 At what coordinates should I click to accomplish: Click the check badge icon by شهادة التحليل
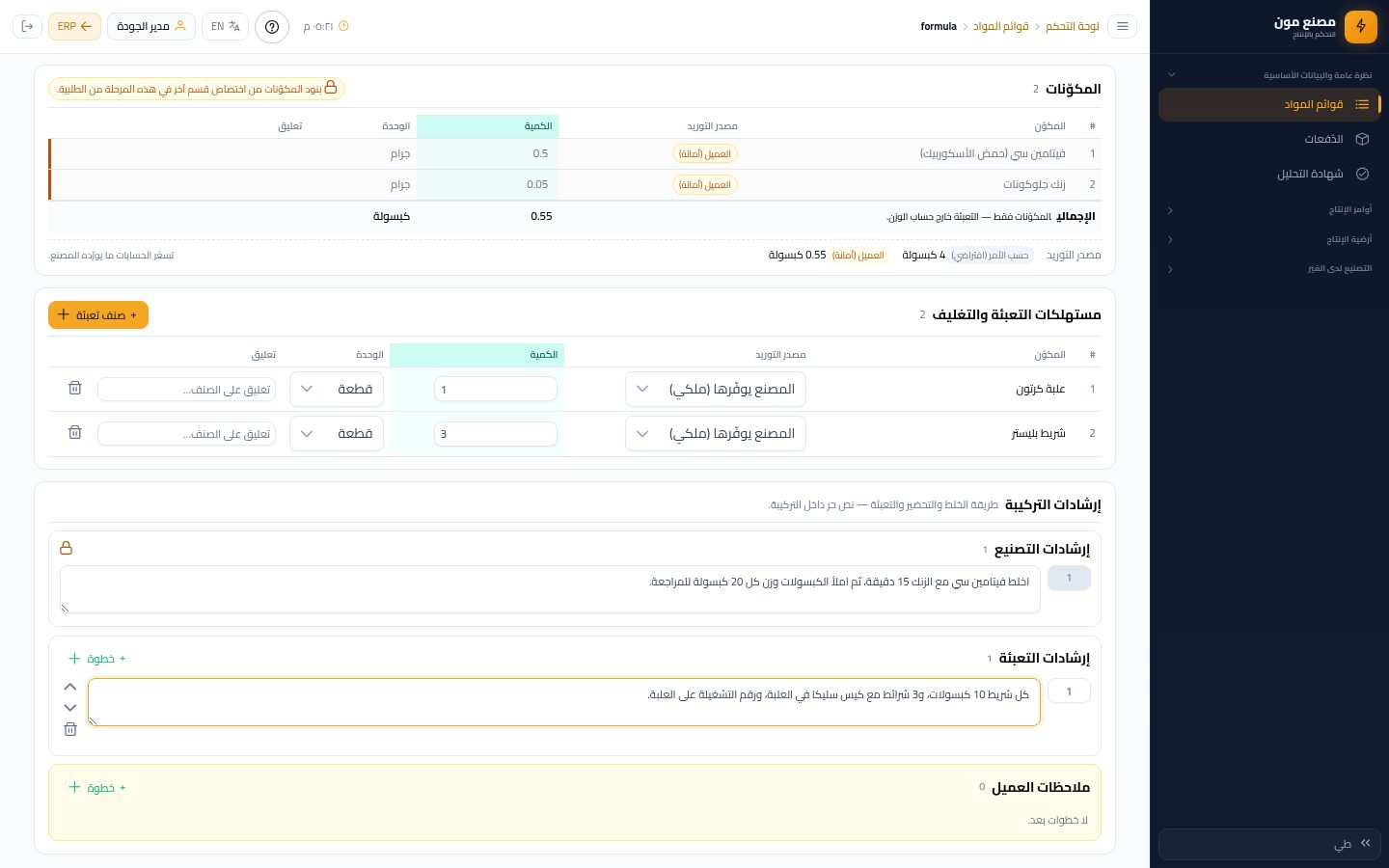pyautogui.click(x=1362, y=174)
